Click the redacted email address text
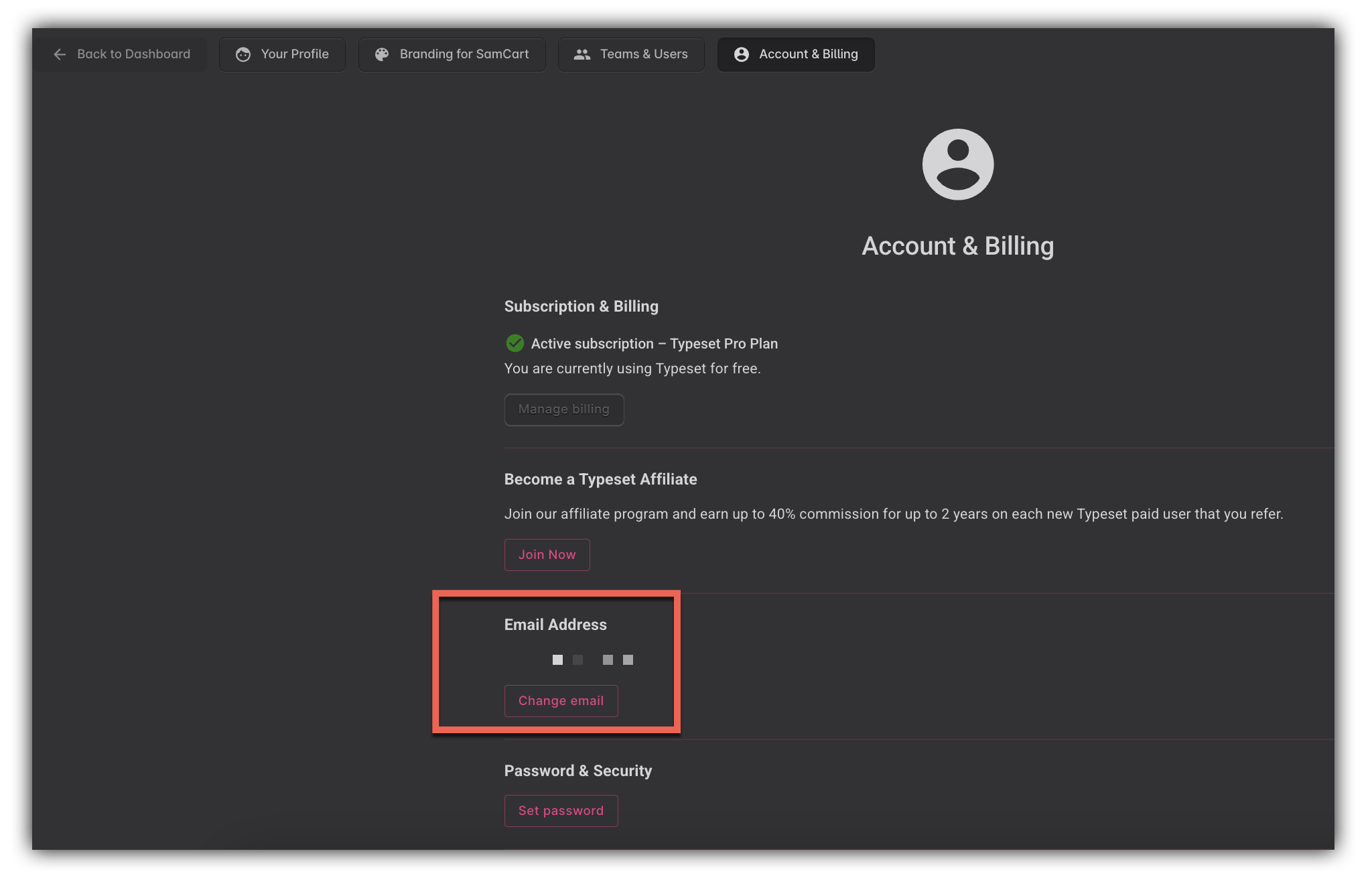The image size is (1372, 886). tap(592, 660)
